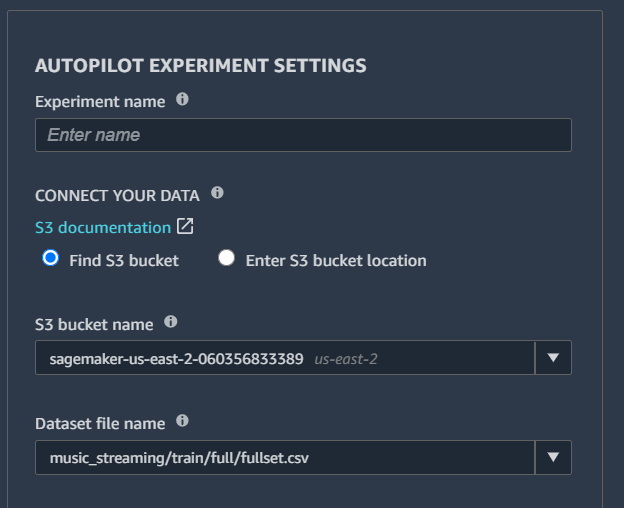Open the sagemaker-us-east-2-060356833389 bucket selector

[x=285, y=358]
